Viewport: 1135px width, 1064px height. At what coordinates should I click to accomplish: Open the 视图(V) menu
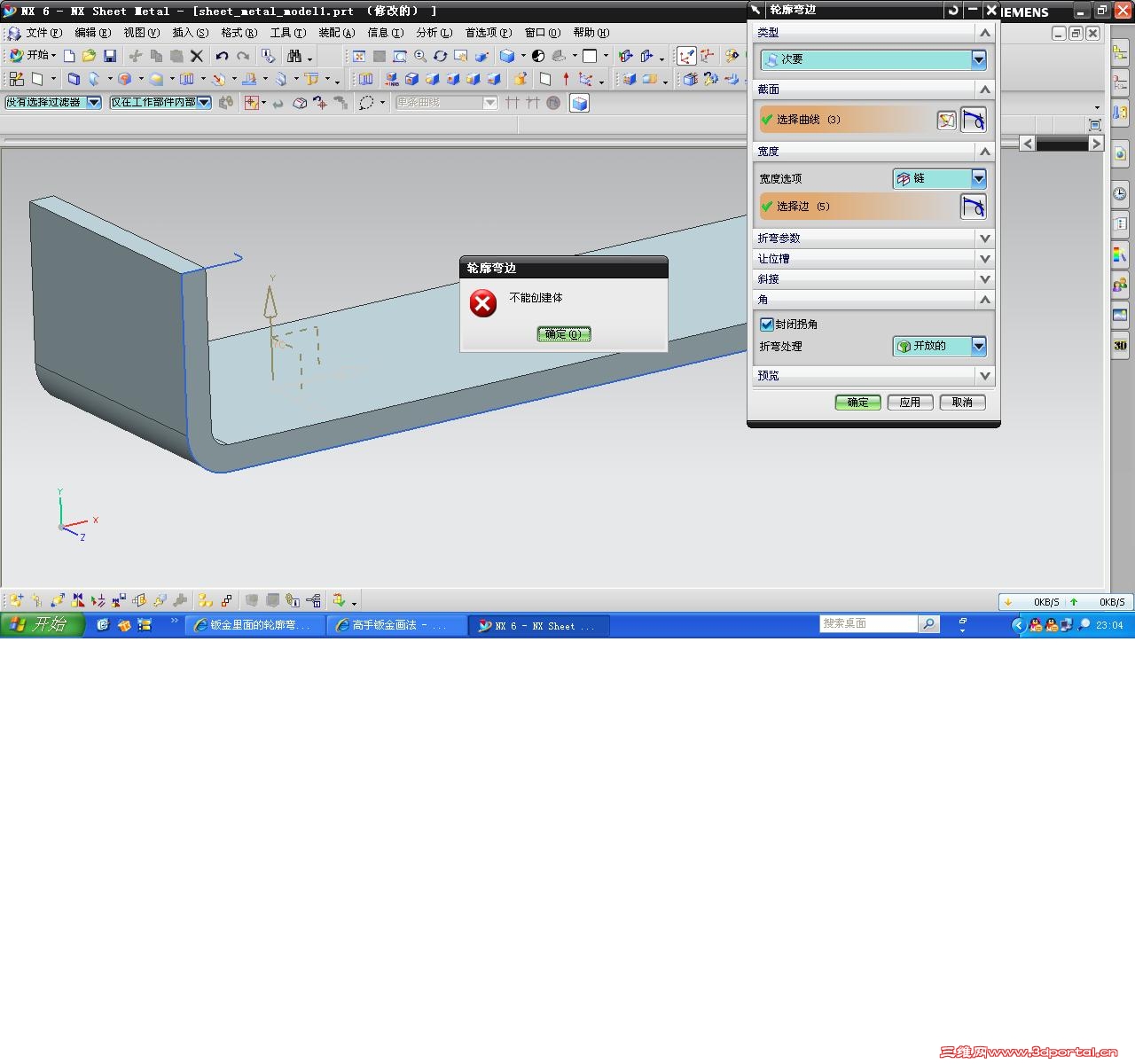tap(142, 33)
